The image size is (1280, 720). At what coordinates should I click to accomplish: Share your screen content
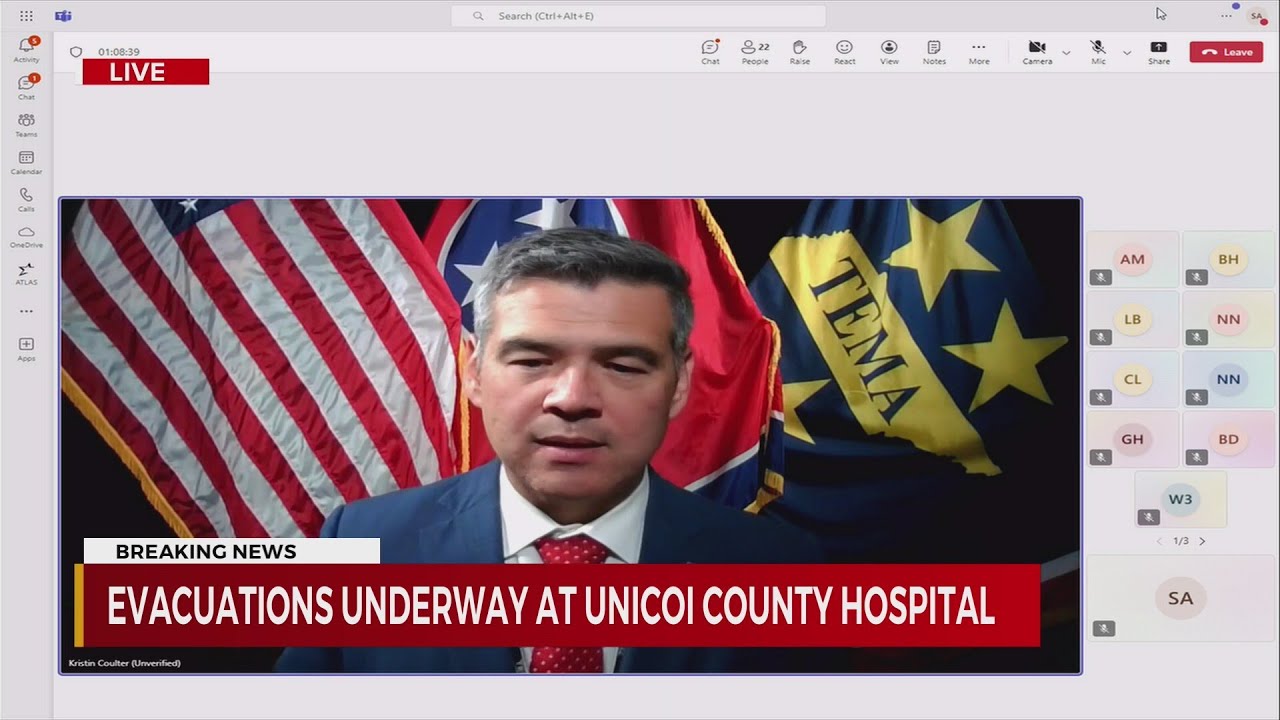1159,52
